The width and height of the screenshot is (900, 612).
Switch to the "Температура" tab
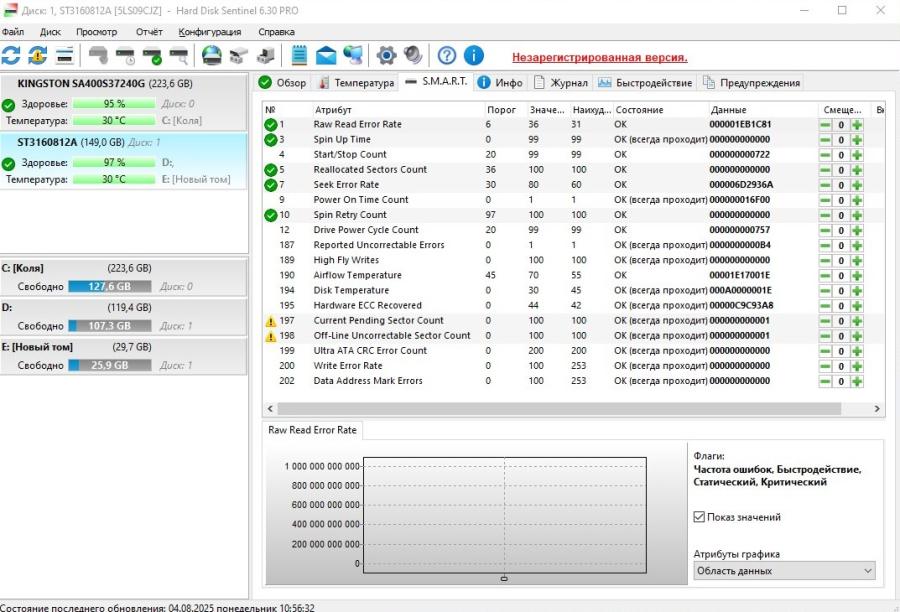(356, 83)
